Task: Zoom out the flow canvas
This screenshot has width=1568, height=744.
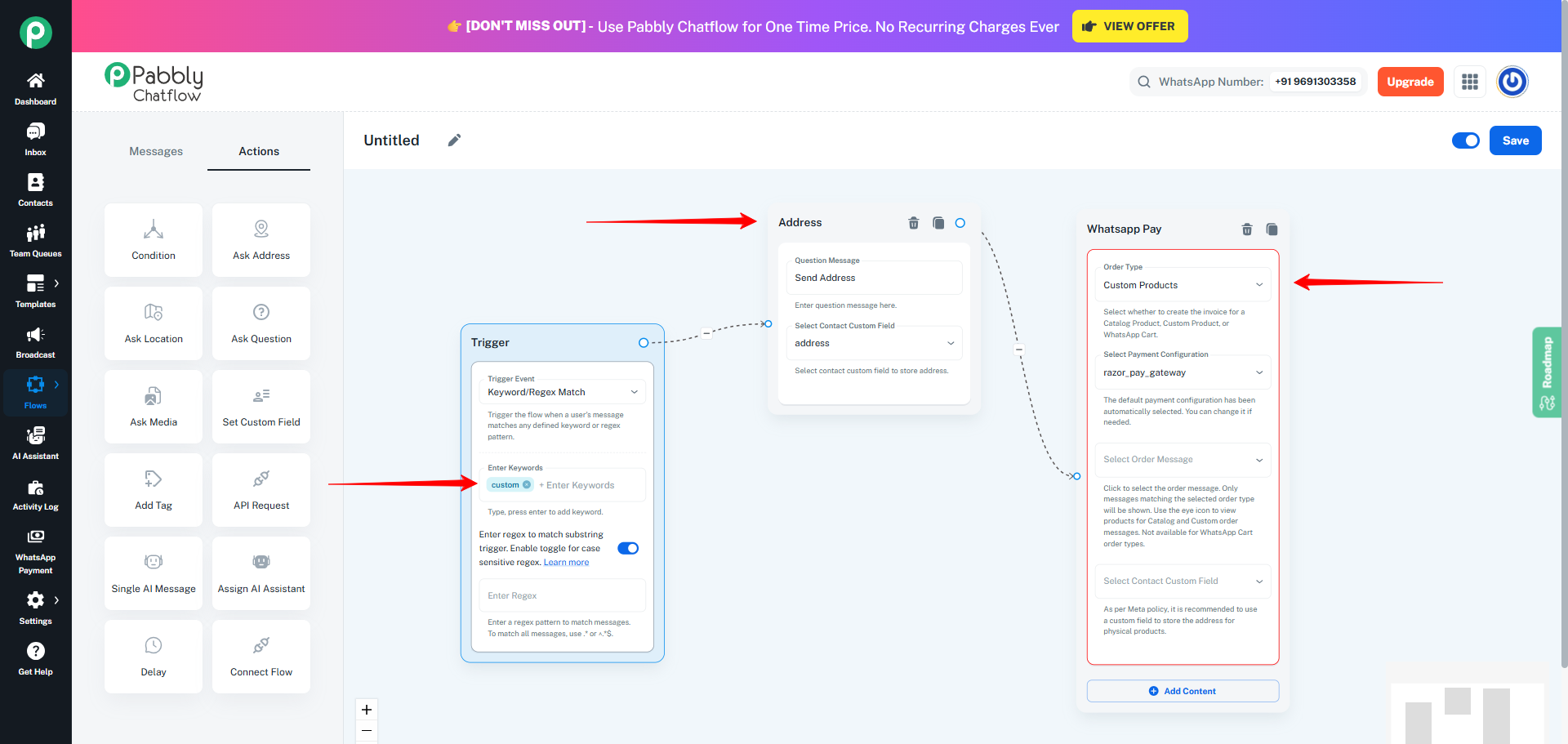Action: (x=367, y=731)
